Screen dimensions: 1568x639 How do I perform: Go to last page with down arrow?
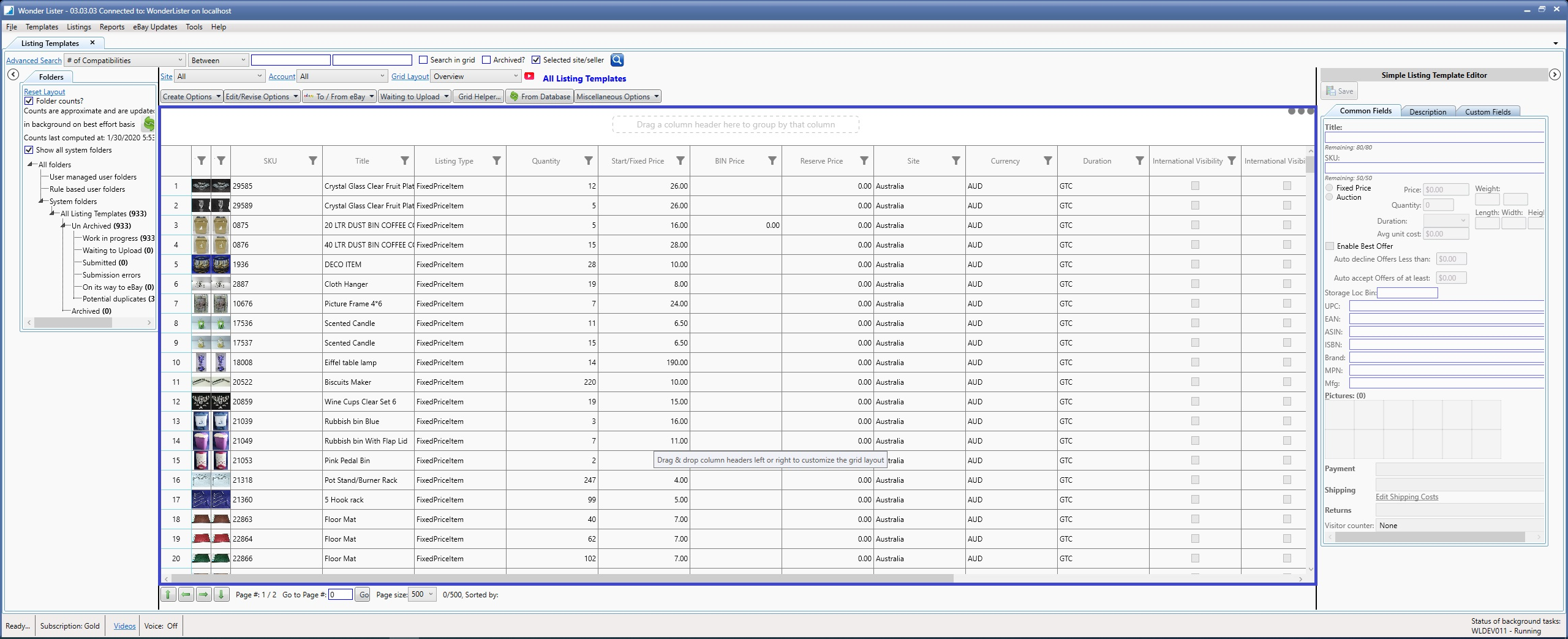(221, 594)
